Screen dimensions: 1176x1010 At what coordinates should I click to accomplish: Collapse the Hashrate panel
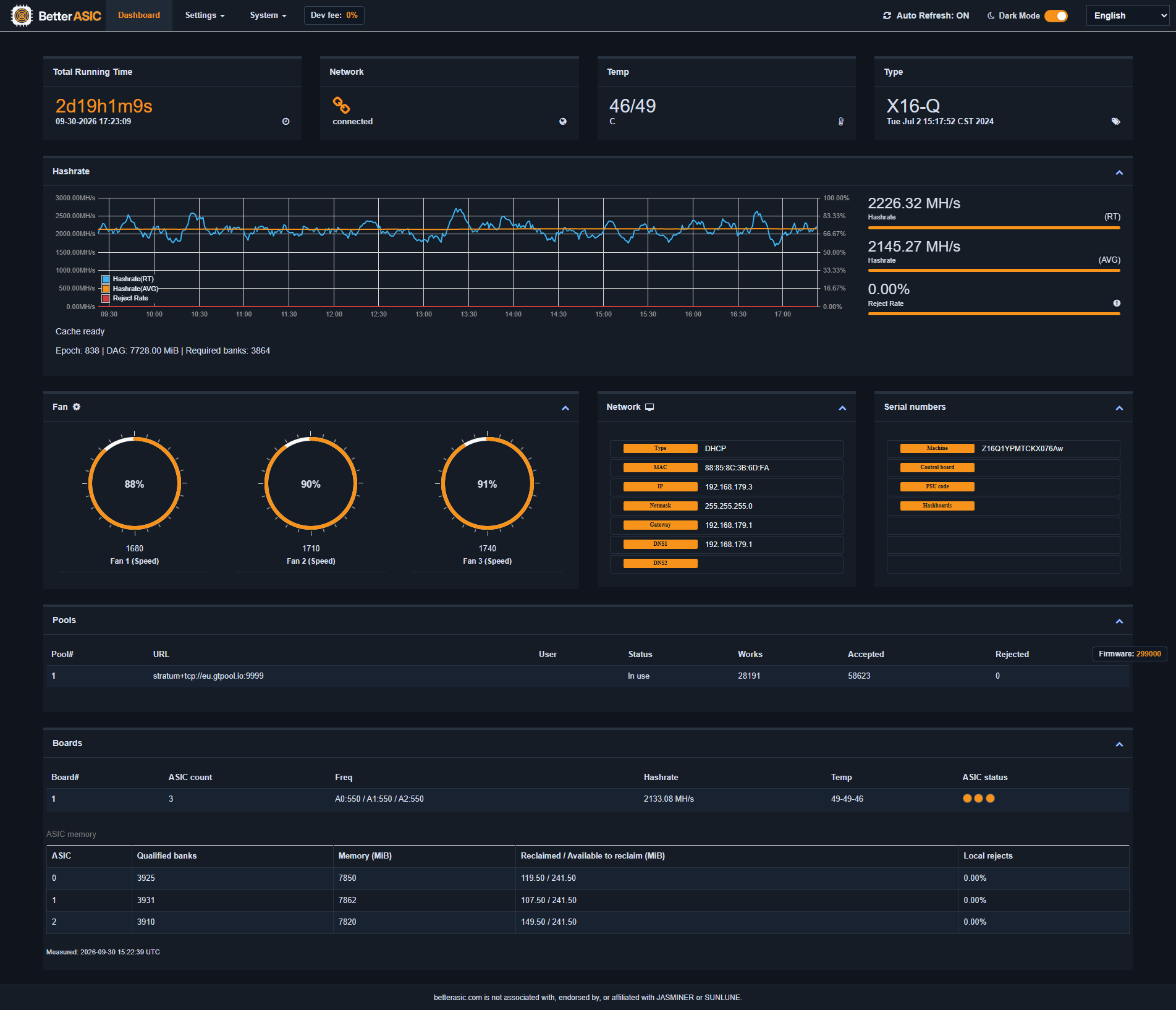point(1119,172)
